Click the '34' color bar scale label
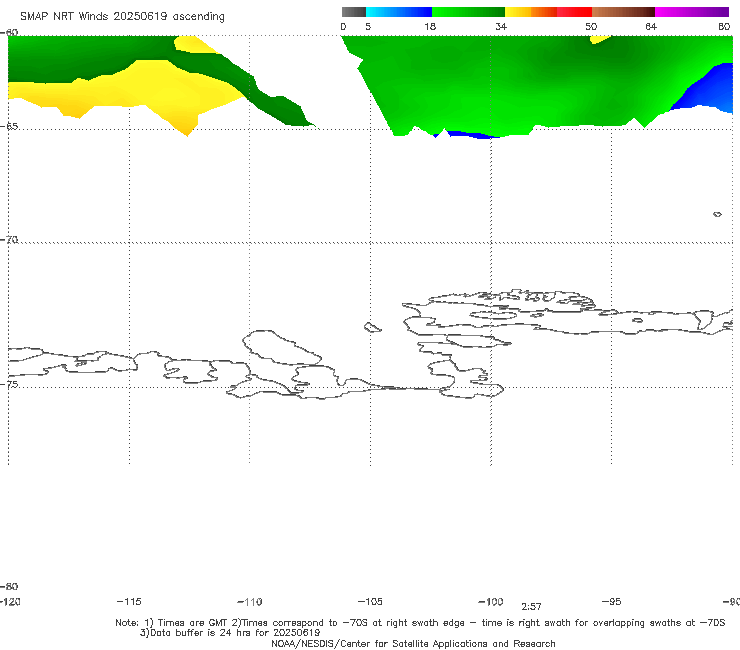740x650 pixels. pos(501,27)
